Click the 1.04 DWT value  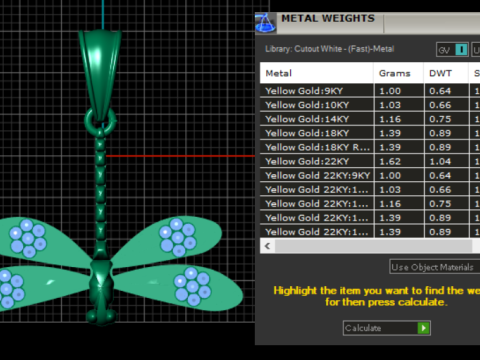440,161
